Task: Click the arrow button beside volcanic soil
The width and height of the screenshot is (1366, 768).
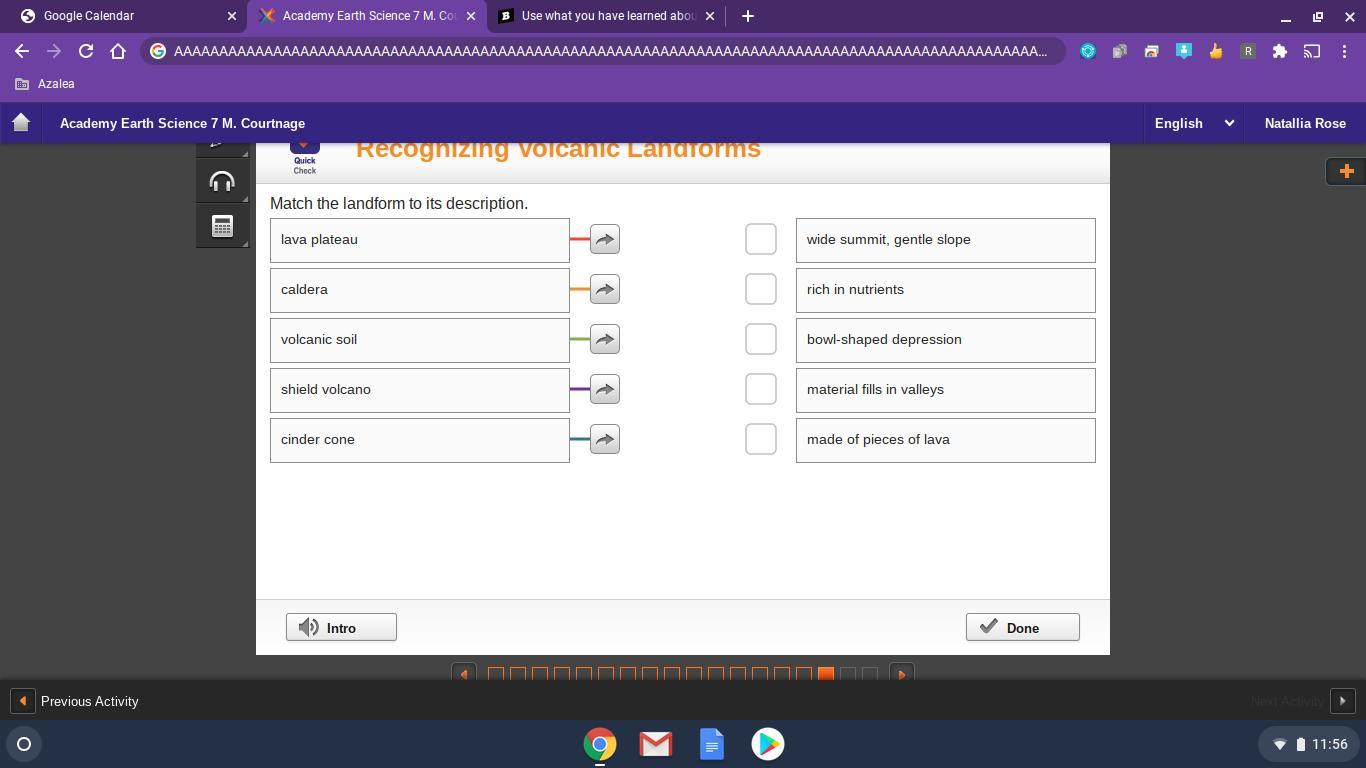Action: (x=605, y=339)
